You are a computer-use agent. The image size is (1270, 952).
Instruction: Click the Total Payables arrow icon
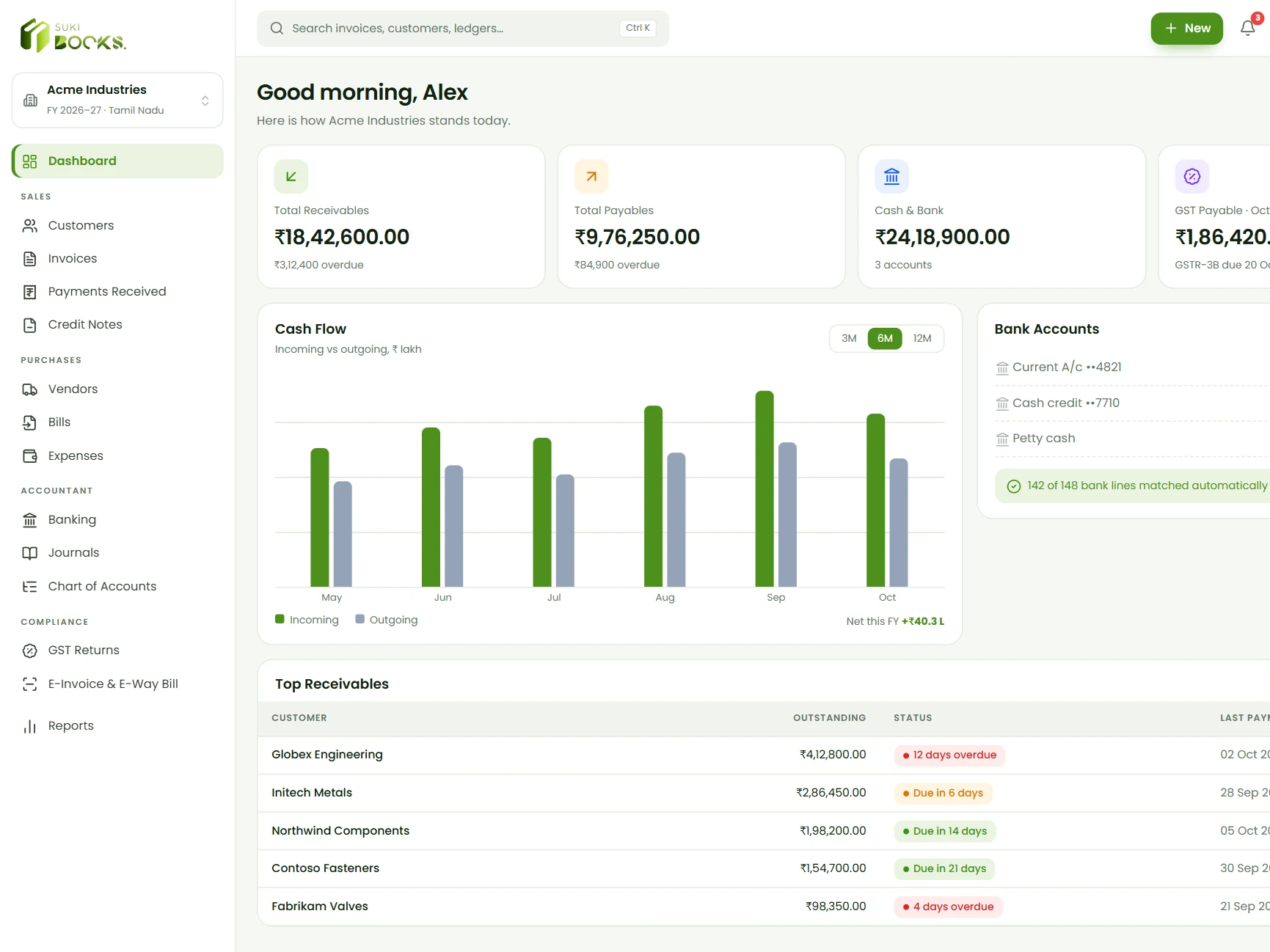point(591,176)
